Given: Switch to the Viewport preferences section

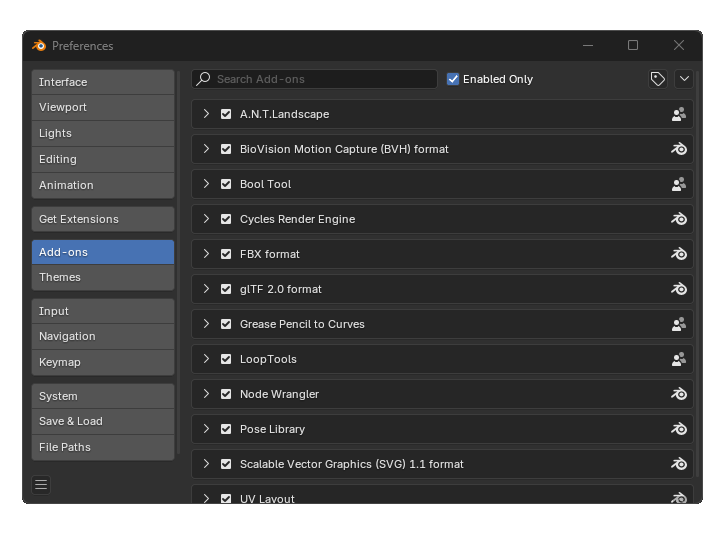Looking at the screenshot, I should [x=103, y=107].
